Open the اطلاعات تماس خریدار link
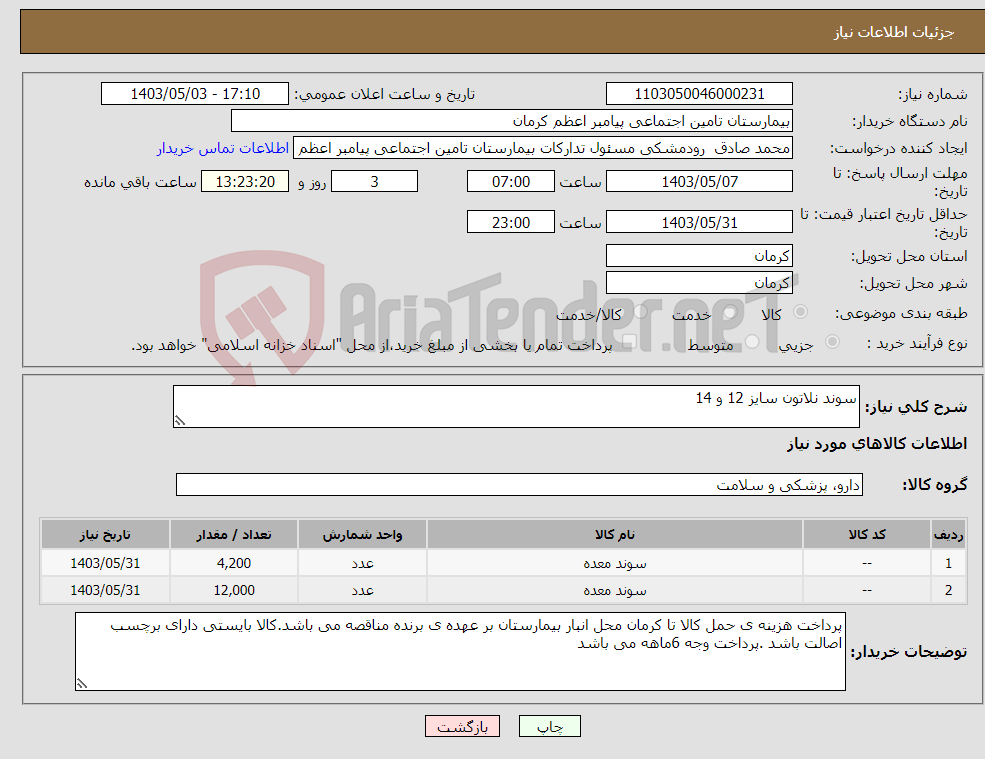The height and width of the screenshot is (759, 985). 223,148
